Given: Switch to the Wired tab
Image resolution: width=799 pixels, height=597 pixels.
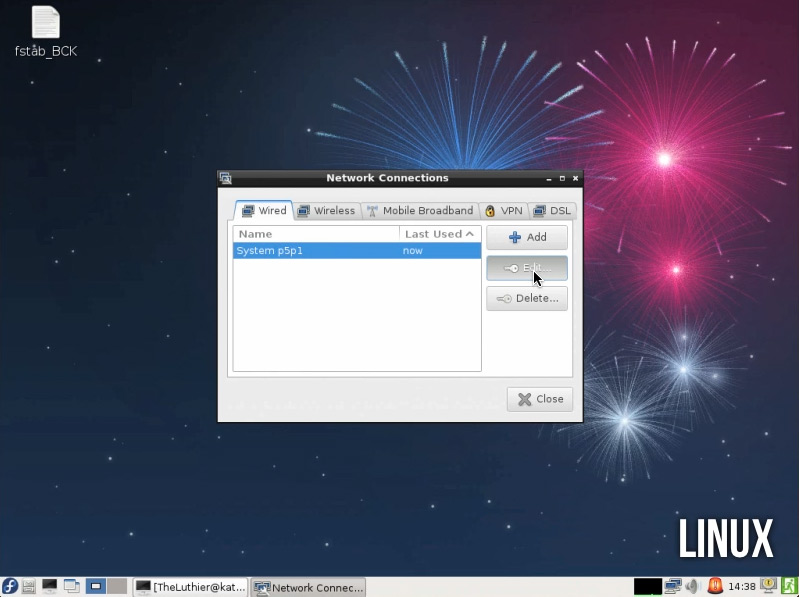Looking at the screenshot, I should 264,210.
